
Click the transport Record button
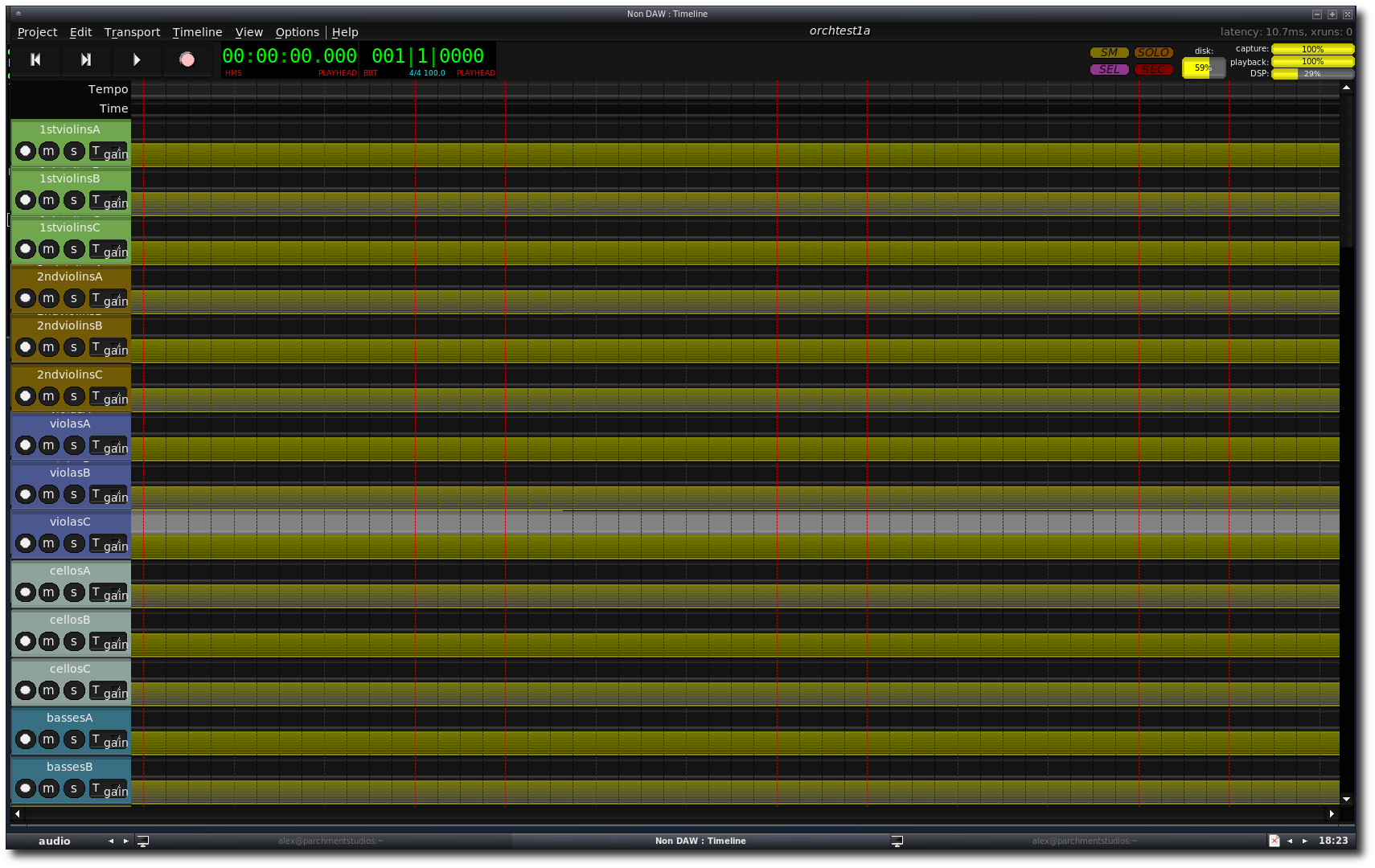tap(187, 59)
